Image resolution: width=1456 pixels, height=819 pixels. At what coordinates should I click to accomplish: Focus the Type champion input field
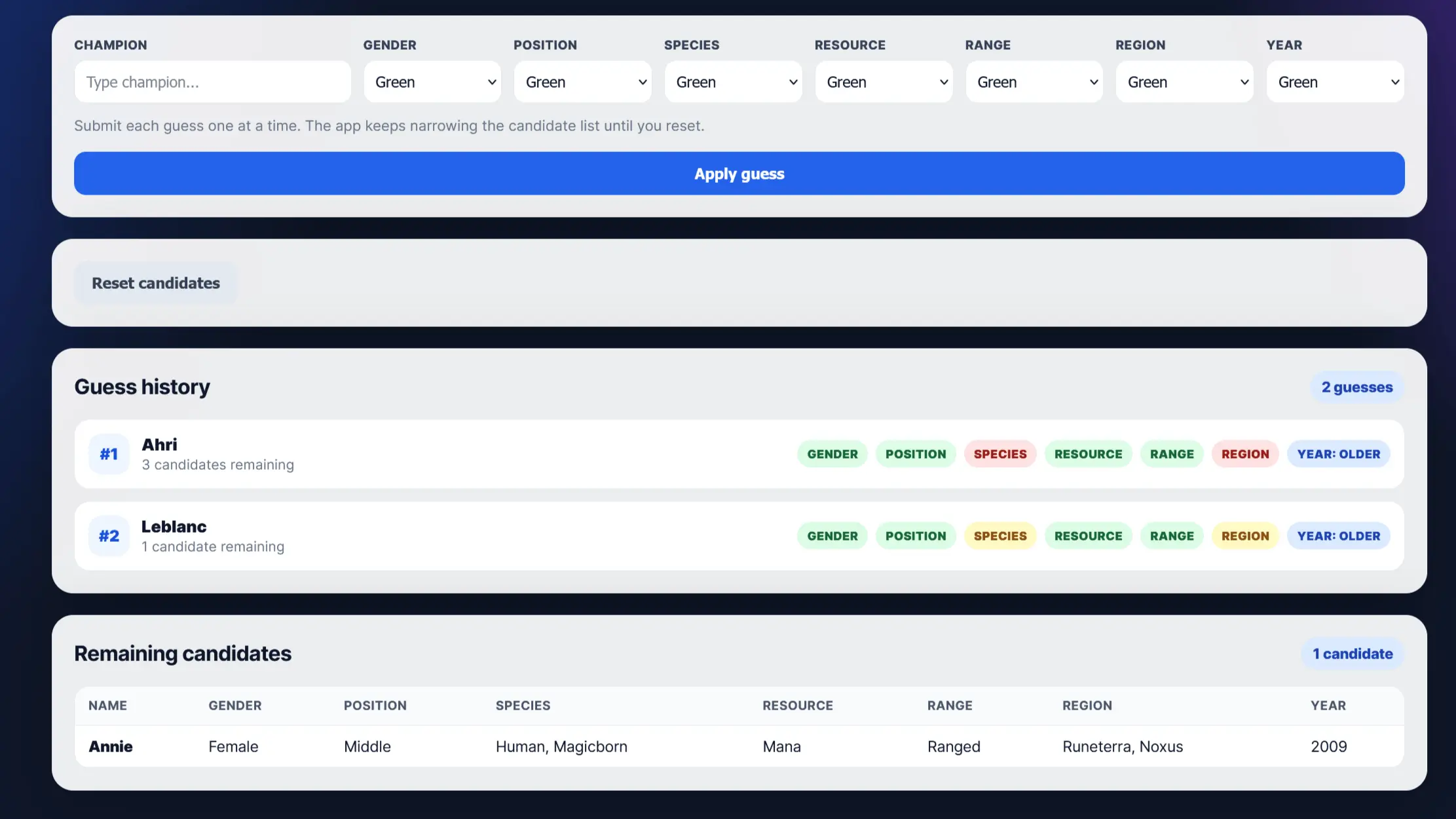point(213,82)
